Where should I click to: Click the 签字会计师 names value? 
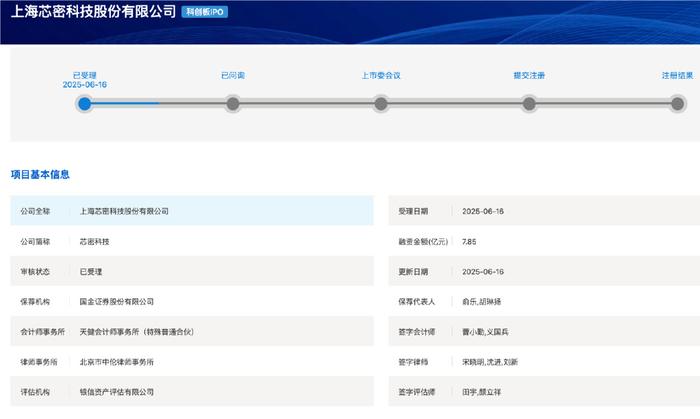tap(485, 332)
